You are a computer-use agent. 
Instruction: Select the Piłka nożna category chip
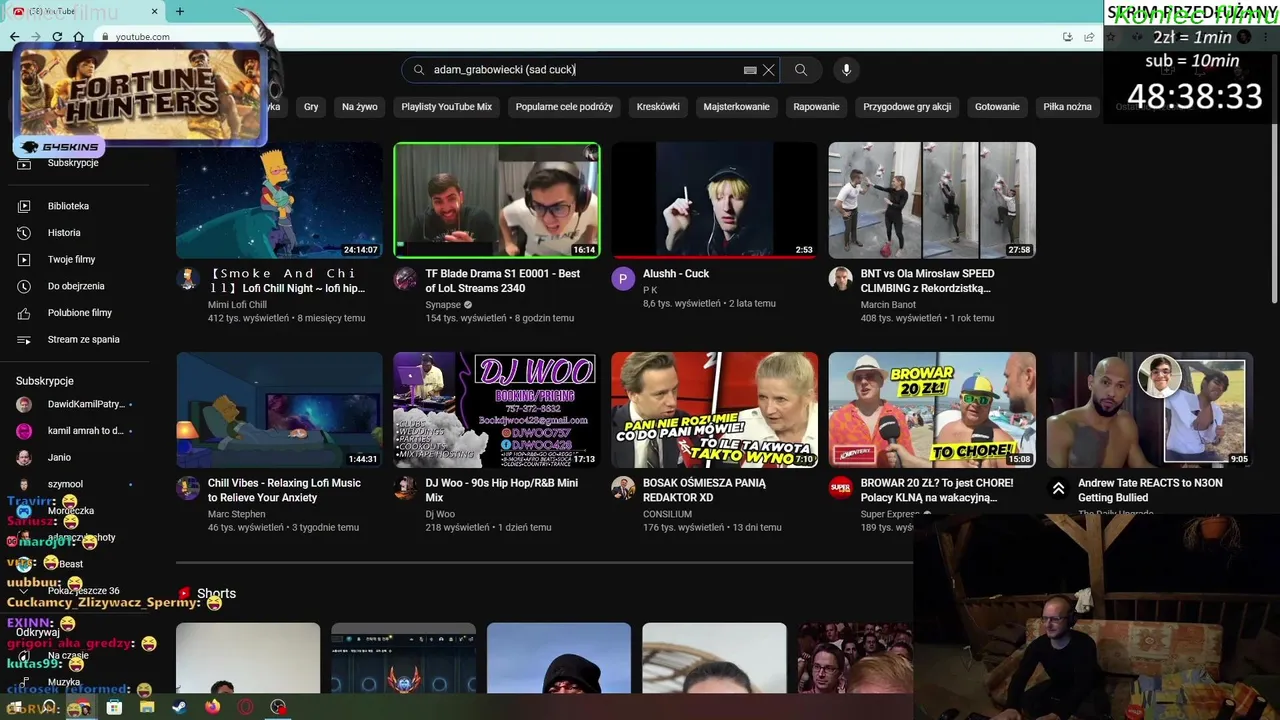pos(1067,107)
